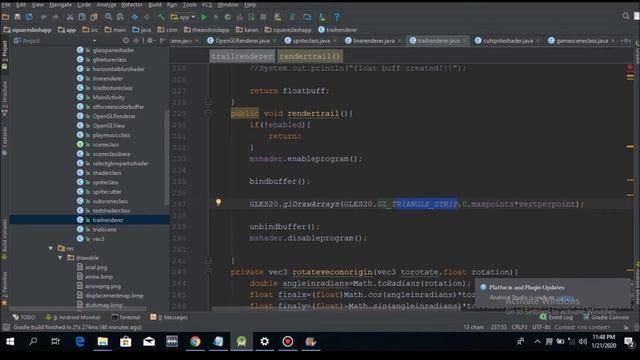Click the Cut scissors icon

[70, 17]
